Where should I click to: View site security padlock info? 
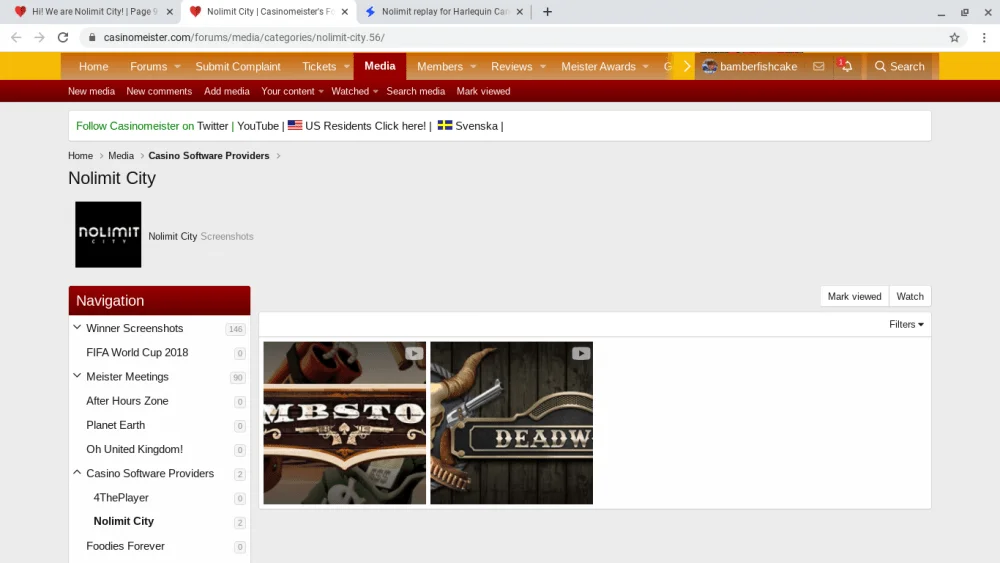(92, 38)
